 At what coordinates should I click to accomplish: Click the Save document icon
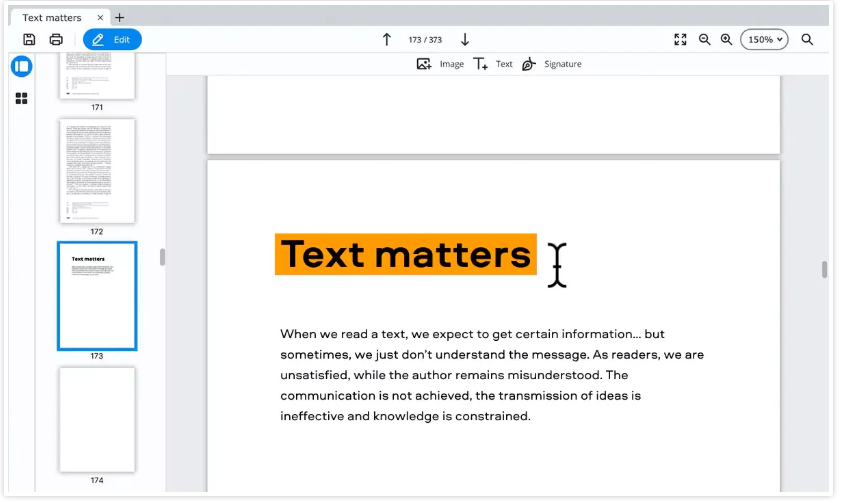(29, 40)
